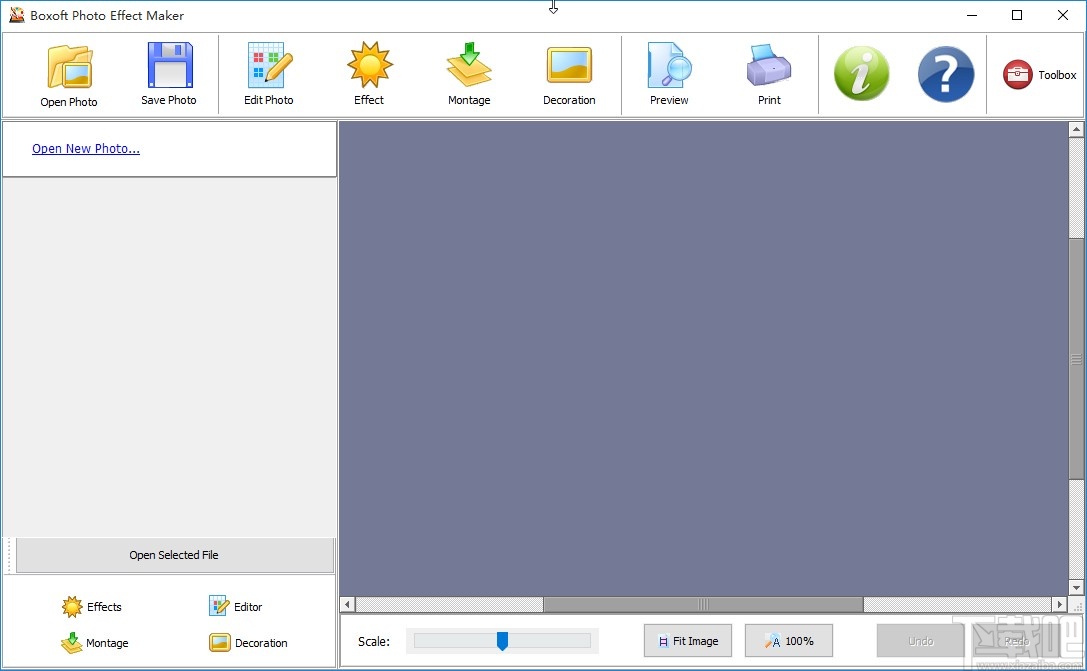Click the Edit Photo icon
This screenshot has height=671, width=1087.
268,72
